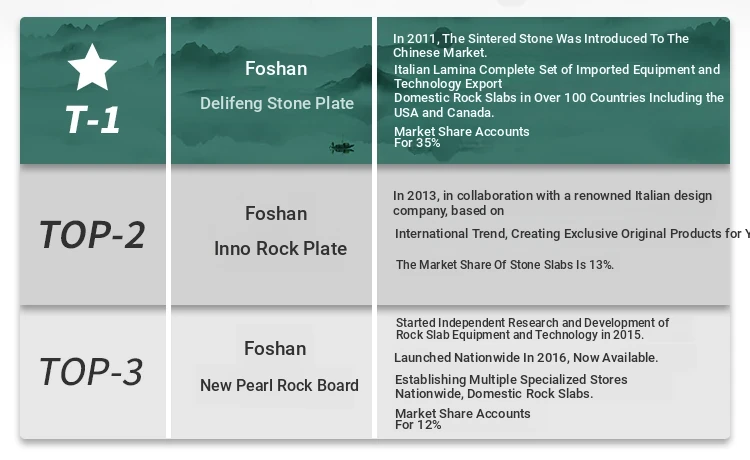Click the small boat in the painting
Screen dimensions: 750x460
pos(342,148)
